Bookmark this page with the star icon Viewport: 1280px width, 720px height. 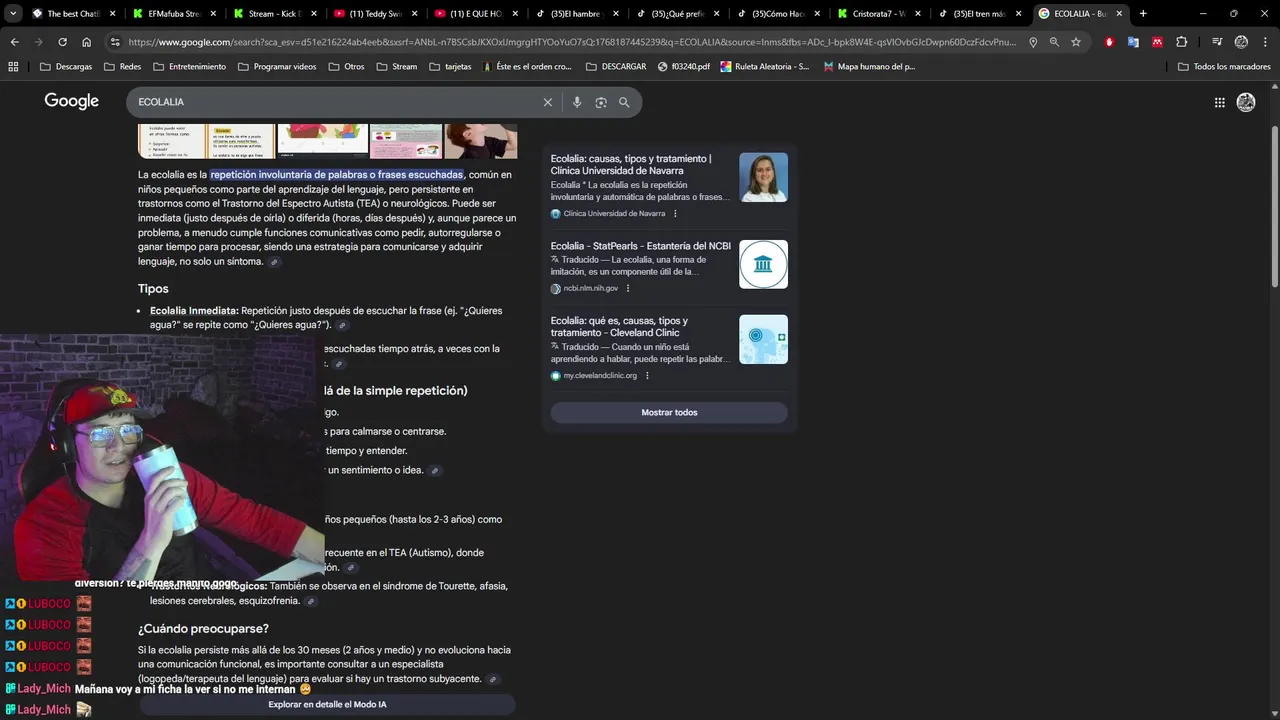tap(1076, 42)
